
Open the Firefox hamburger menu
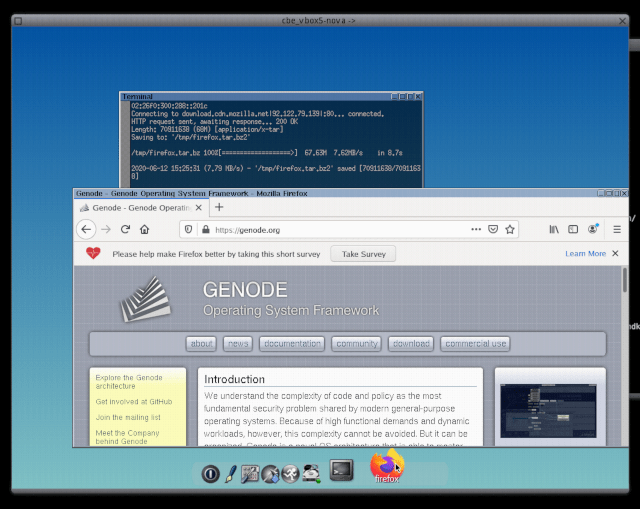pos(617,229)
